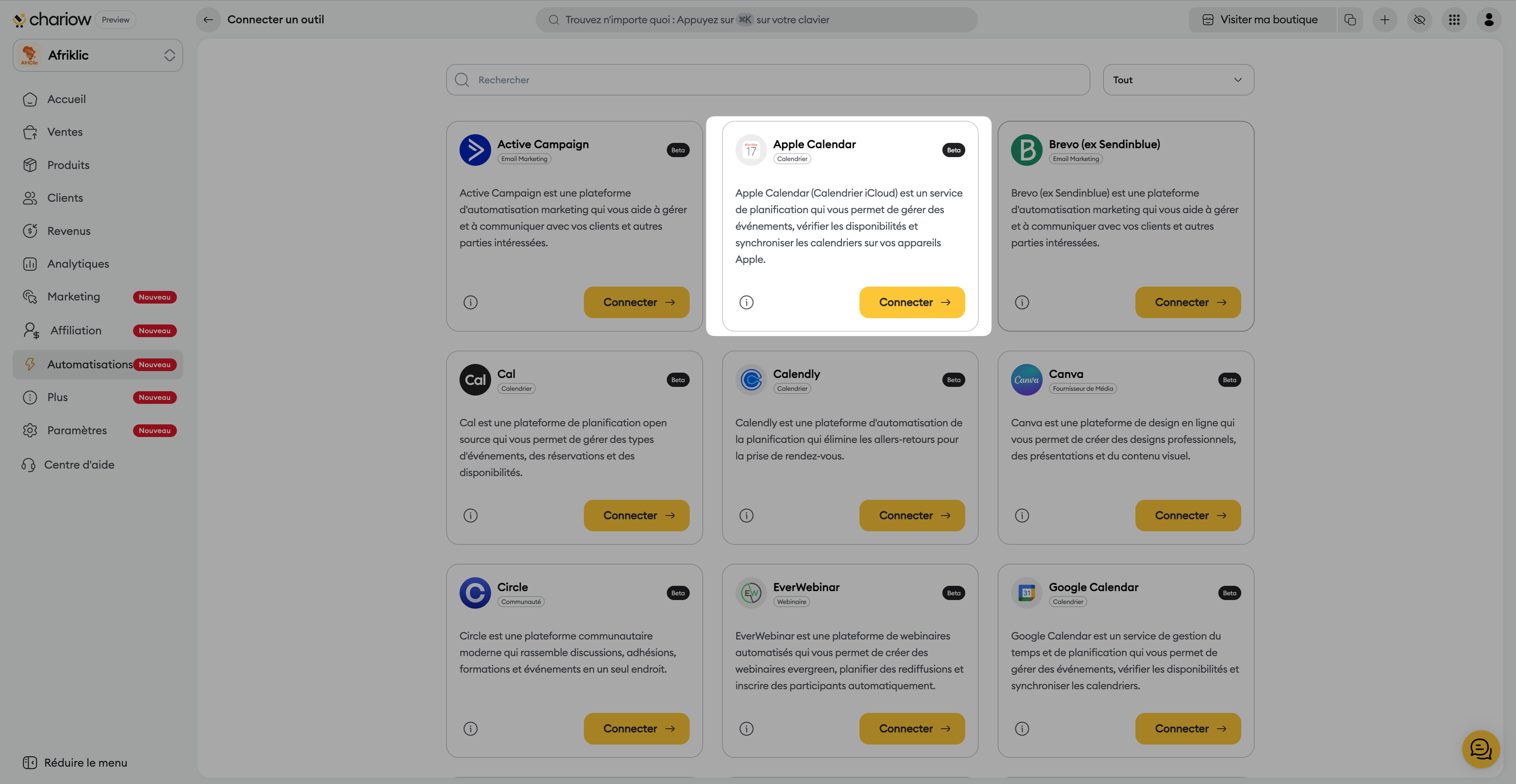Image resolution: width=1516 pixels, height=784 pixels.
Task: Collapse sidebar with Réduire le menu
Action: tap(75, 763)
